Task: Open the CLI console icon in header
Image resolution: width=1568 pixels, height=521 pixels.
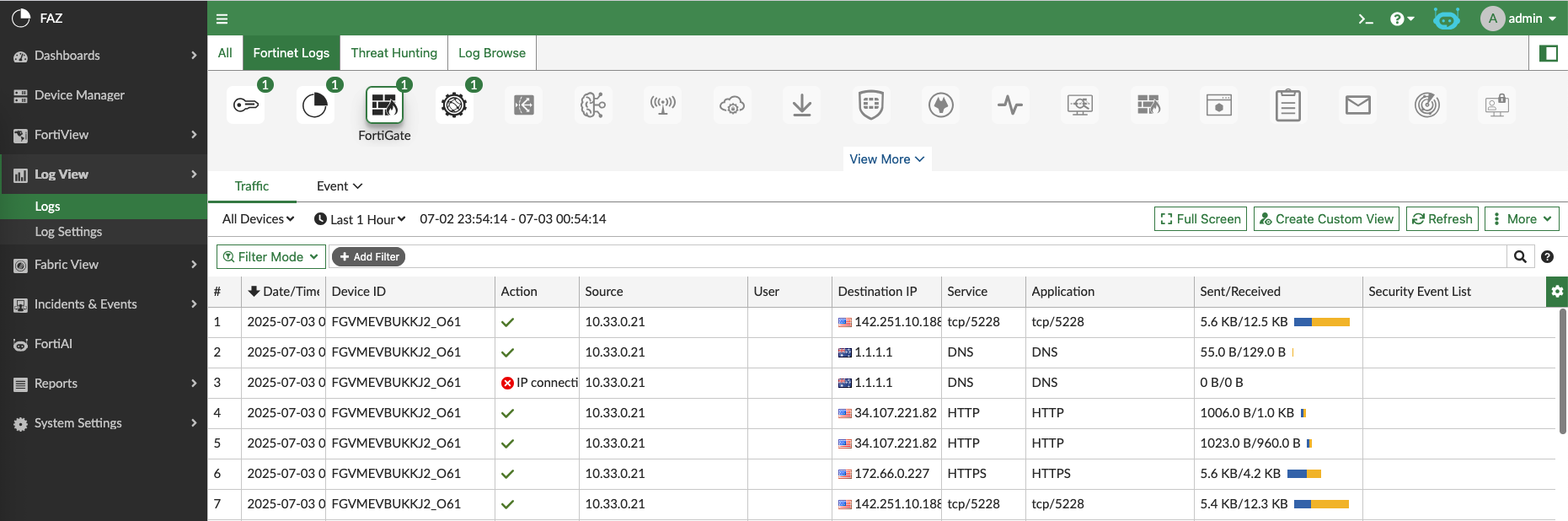Action: (1365, 19)
